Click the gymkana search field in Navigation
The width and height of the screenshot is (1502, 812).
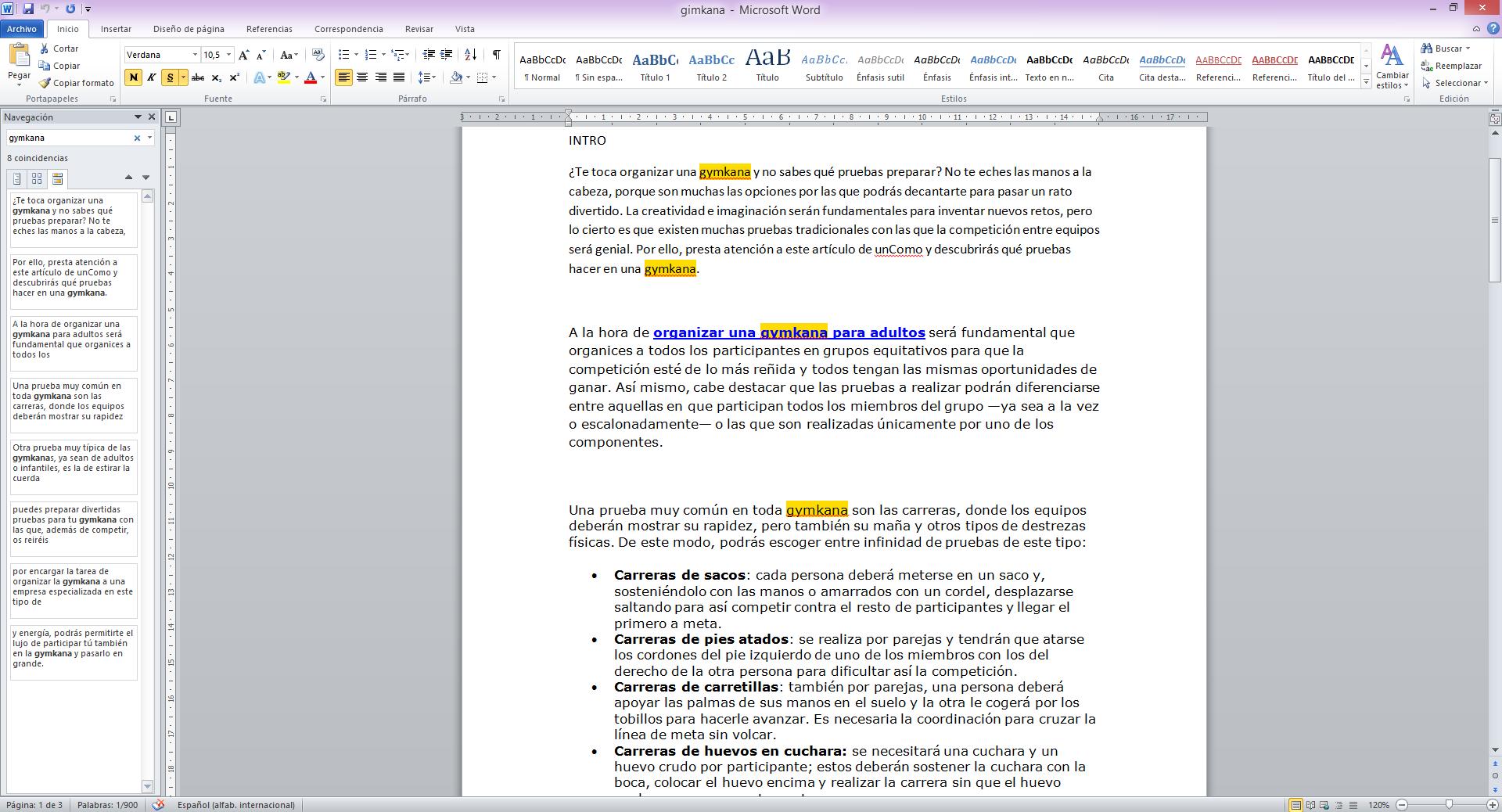pos(69,138)
